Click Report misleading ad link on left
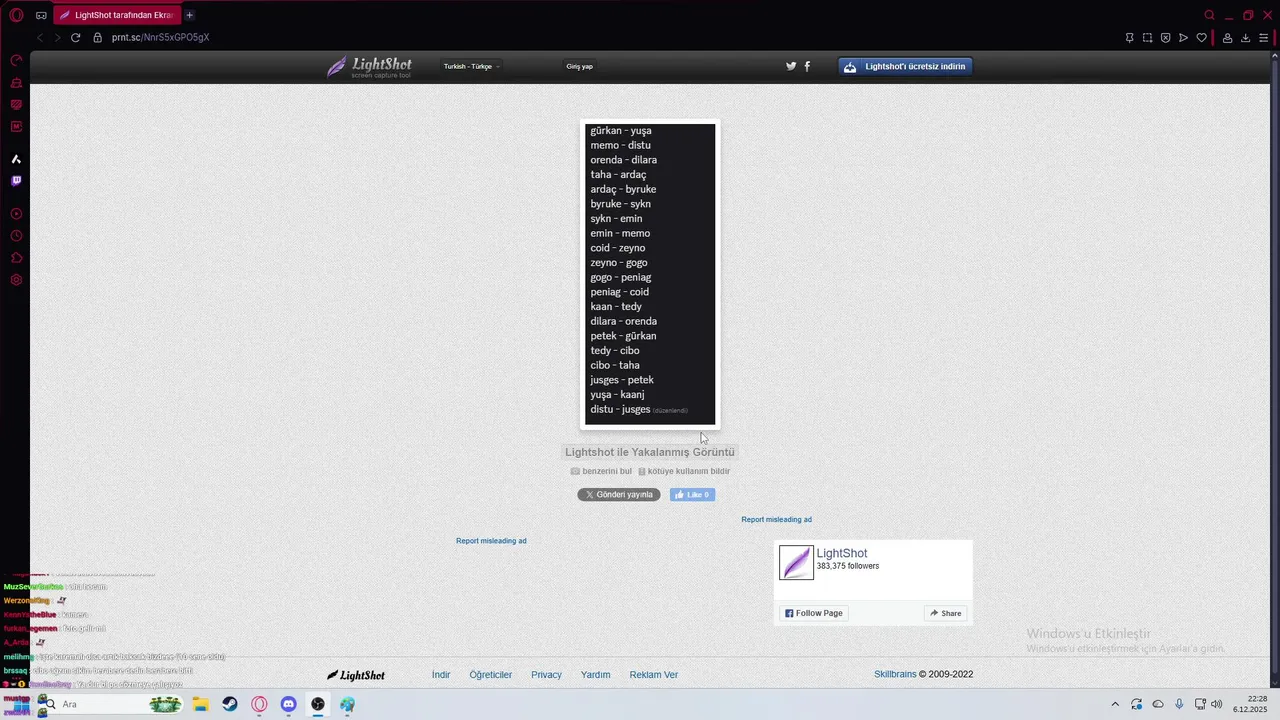This screenshot has width=1280, height=720. pos(491,541)
